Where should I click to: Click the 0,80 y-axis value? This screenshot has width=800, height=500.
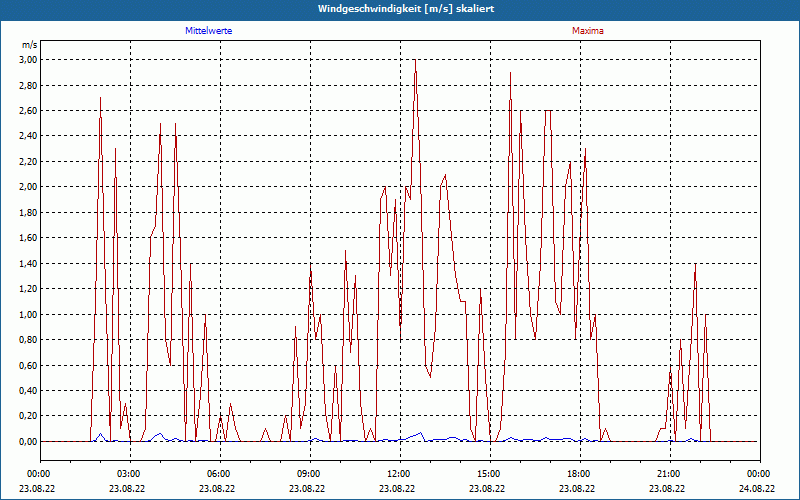pyautogui.click(x=29, y=340)
